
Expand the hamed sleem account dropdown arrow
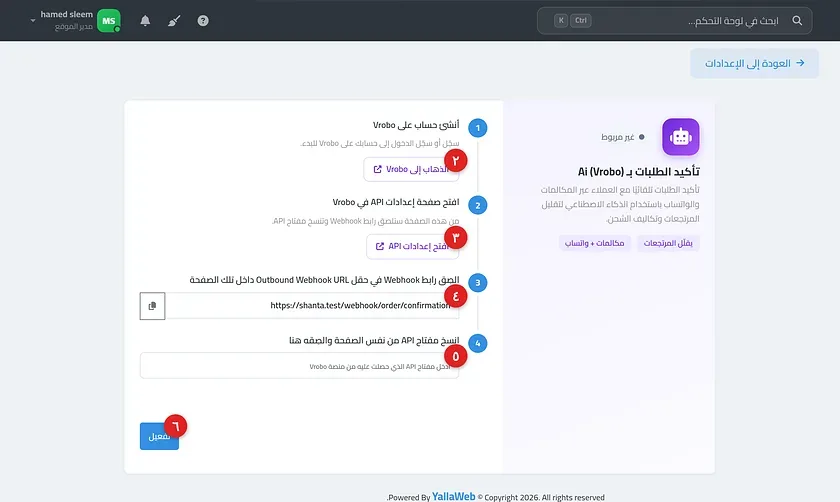click(x=33, y=21)
